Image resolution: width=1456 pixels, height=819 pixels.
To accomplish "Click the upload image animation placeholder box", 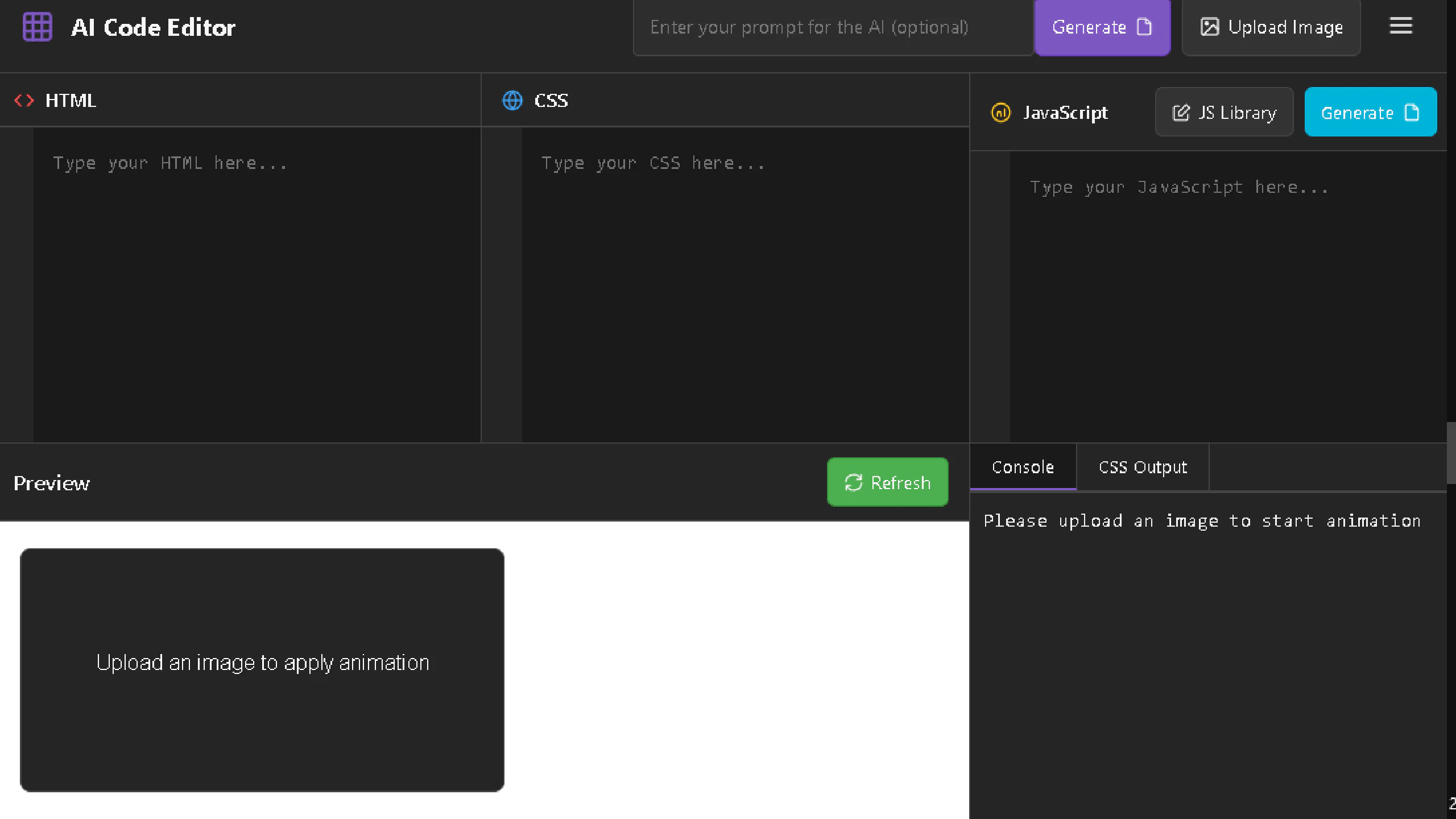I will click(x=262, y=669).
